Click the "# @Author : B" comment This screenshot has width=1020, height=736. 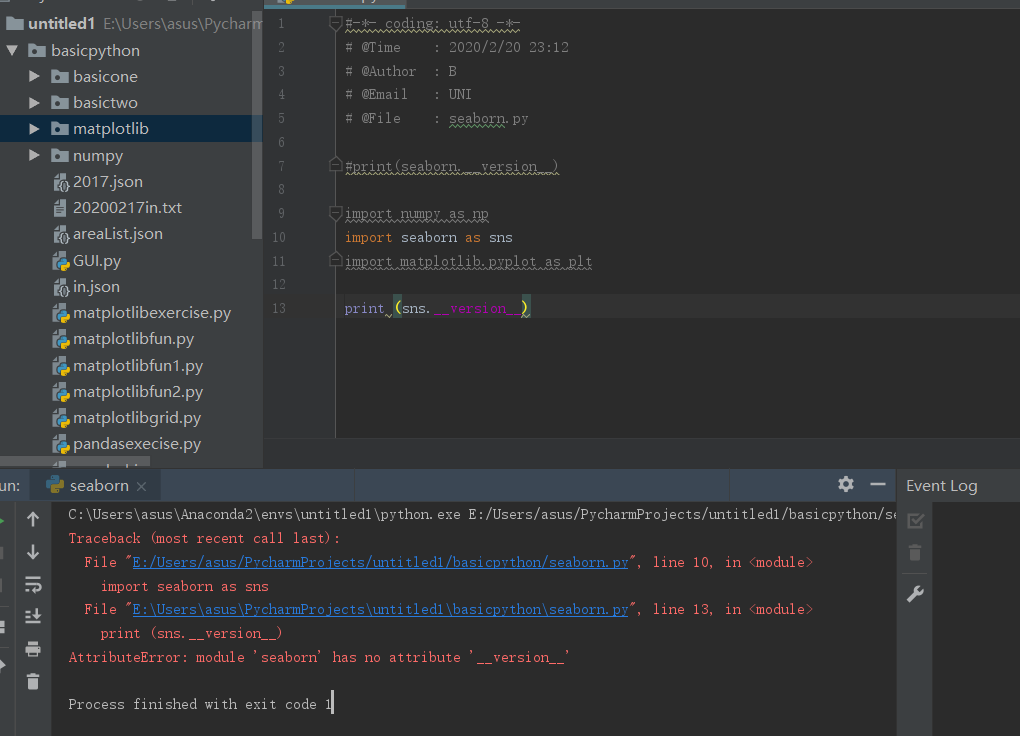(401, 72)
